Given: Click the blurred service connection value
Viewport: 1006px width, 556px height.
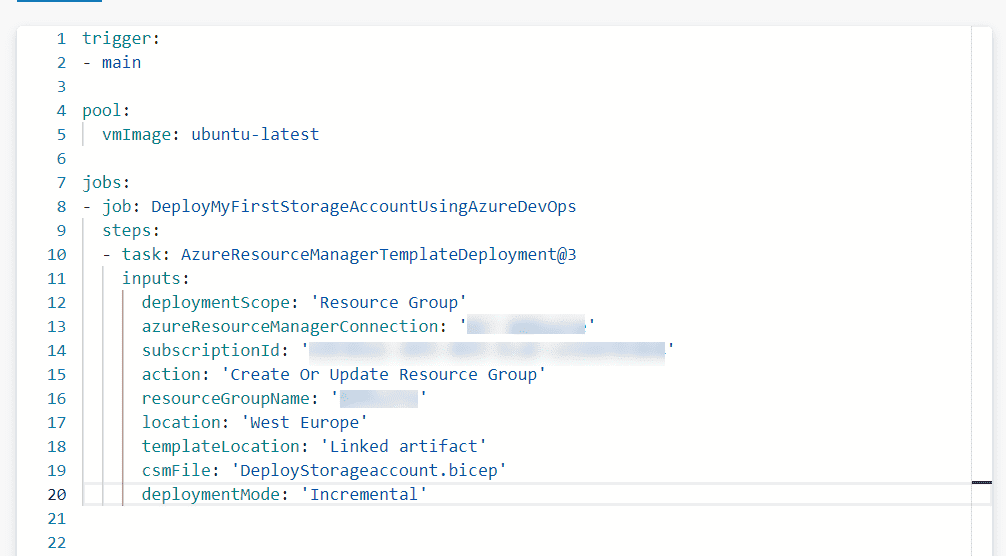Looking at the screenshot, I should click(526, 326).
